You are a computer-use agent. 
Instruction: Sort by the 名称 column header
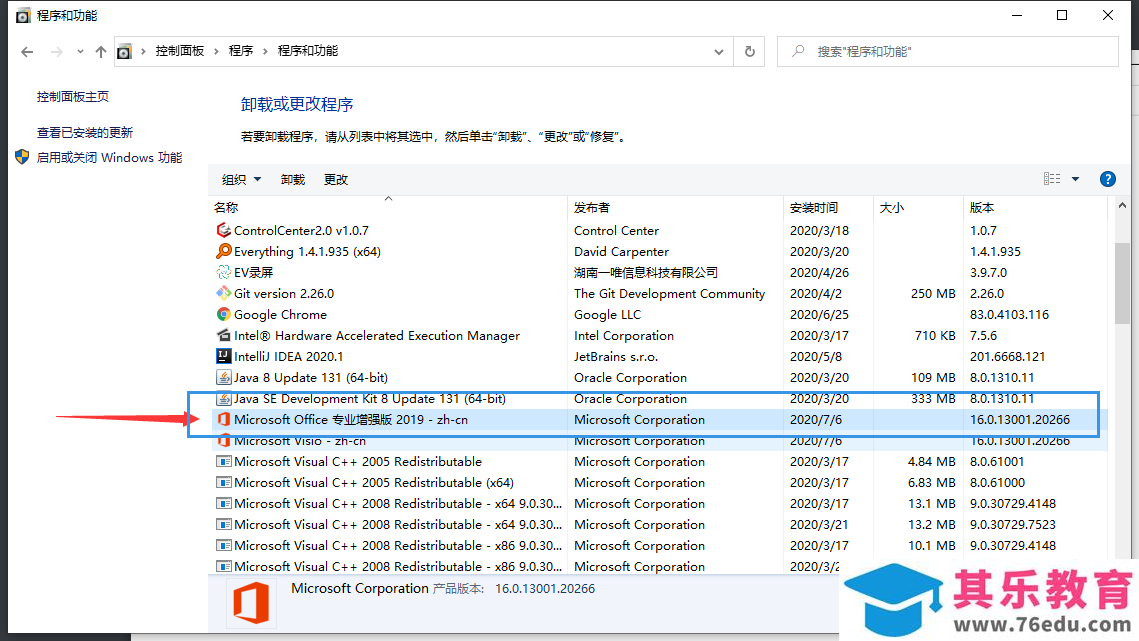point(388,208)
